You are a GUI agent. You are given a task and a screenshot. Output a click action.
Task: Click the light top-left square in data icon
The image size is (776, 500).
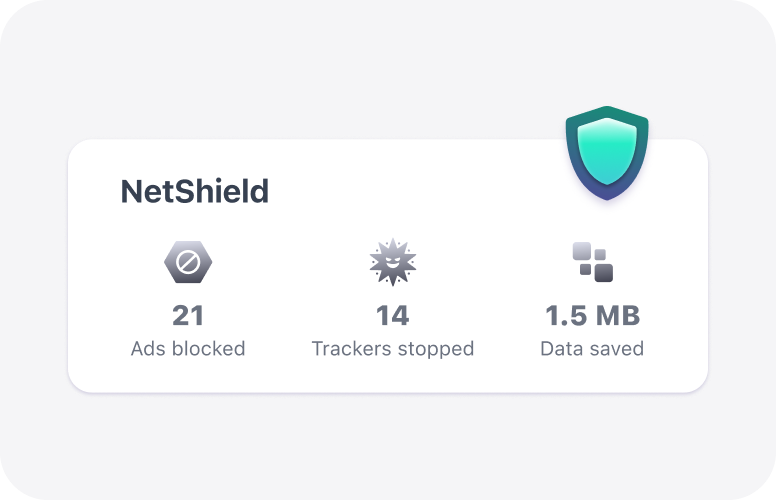tap(583, 251)
